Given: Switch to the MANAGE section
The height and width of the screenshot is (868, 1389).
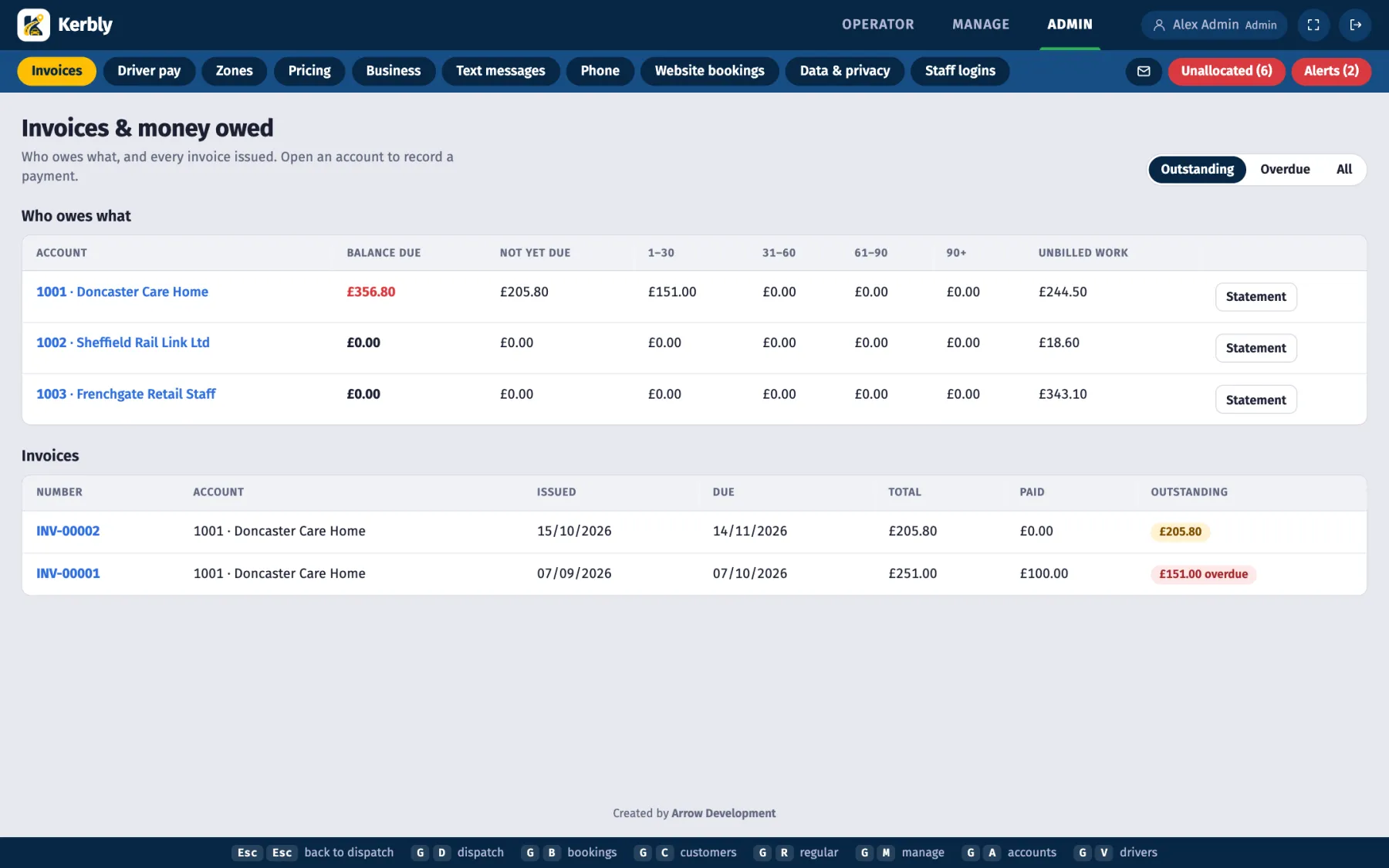Looking at the screenshot, I should click(980, 25).
